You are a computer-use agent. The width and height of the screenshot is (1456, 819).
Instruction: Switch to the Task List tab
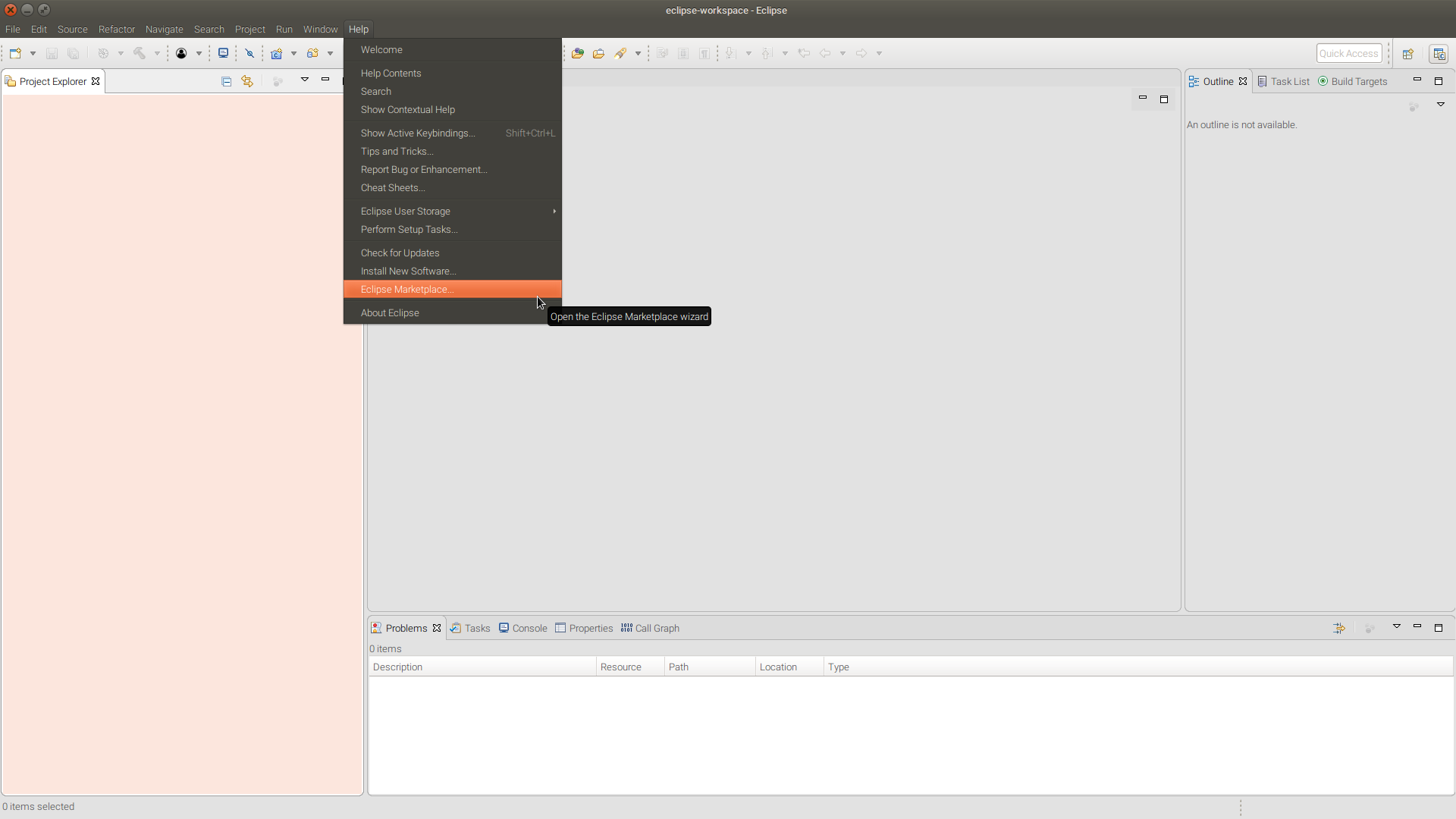coord(1284,81)
